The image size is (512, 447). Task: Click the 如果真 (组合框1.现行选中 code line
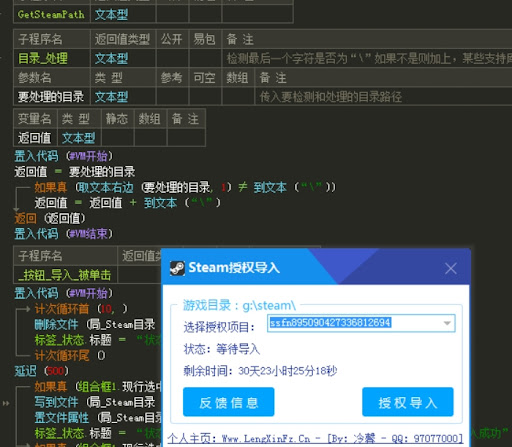98,387
